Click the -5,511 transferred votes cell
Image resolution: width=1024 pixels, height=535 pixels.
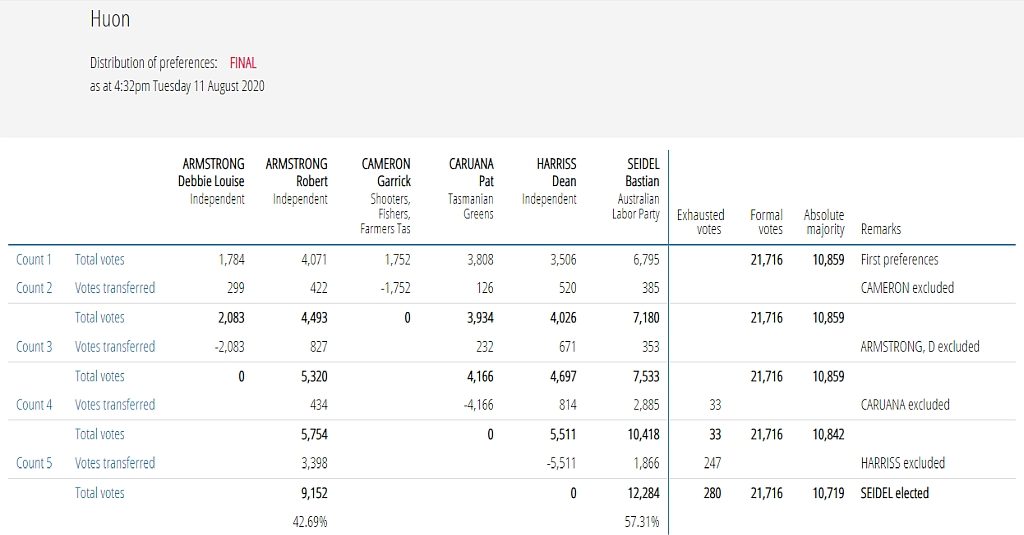(x=561, y=463)
